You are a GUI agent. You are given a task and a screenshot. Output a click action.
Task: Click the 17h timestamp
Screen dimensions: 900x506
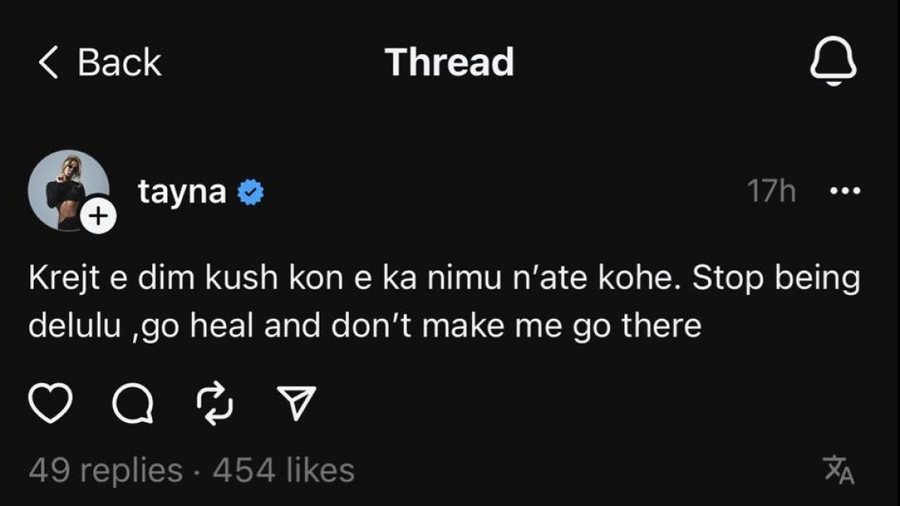[771, 192]
